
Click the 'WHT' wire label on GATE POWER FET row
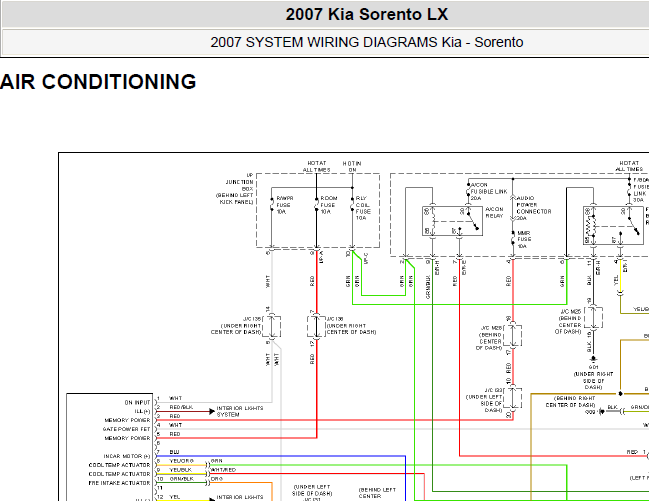[175, 425]
